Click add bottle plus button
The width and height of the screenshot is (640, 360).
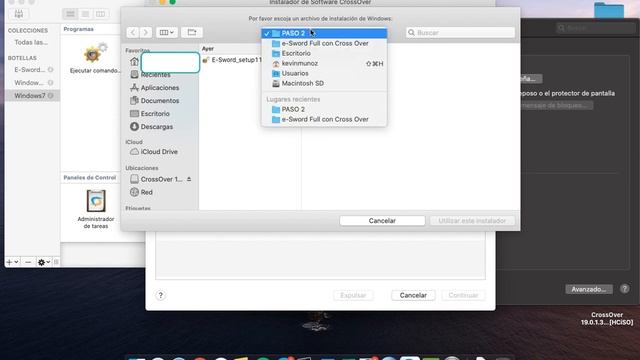pyautogui.click(x=12, y=262)
